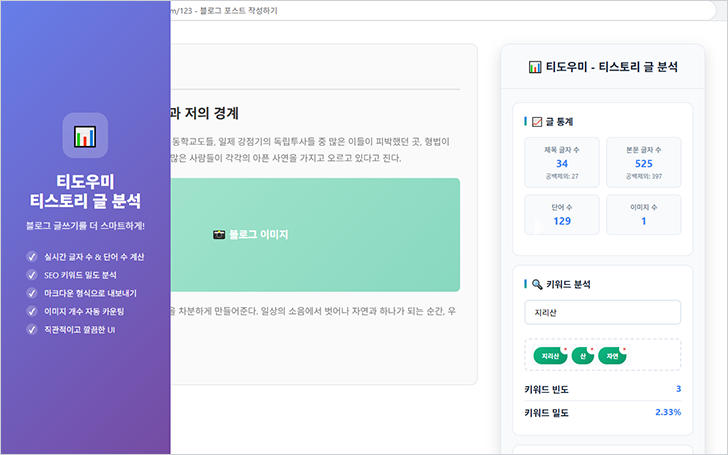Image resolution: width=728 pixels, height=455 pixels.
Task: Click the 키워드 밀도 label
Action: [546, 413]
